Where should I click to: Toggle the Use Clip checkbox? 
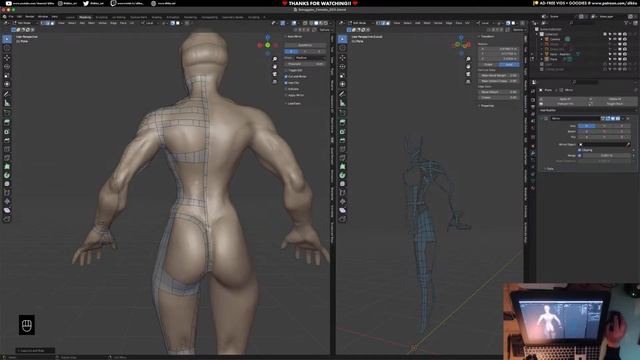(x=286, y=83)
